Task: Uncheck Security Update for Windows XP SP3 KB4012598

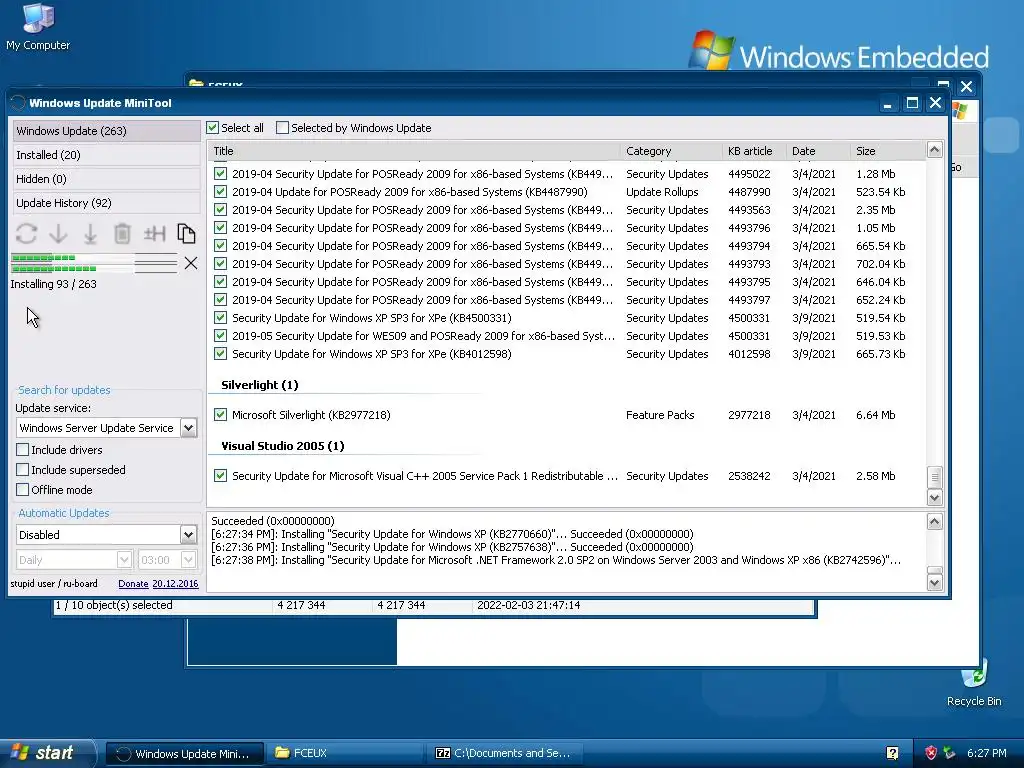Action: pos(220,353)
